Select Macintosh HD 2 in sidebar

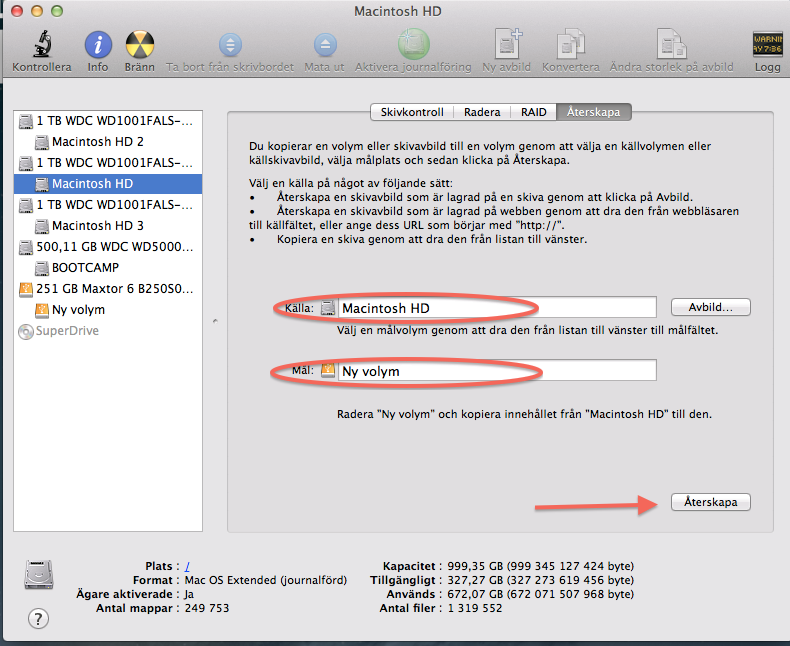tap(108, 142)
